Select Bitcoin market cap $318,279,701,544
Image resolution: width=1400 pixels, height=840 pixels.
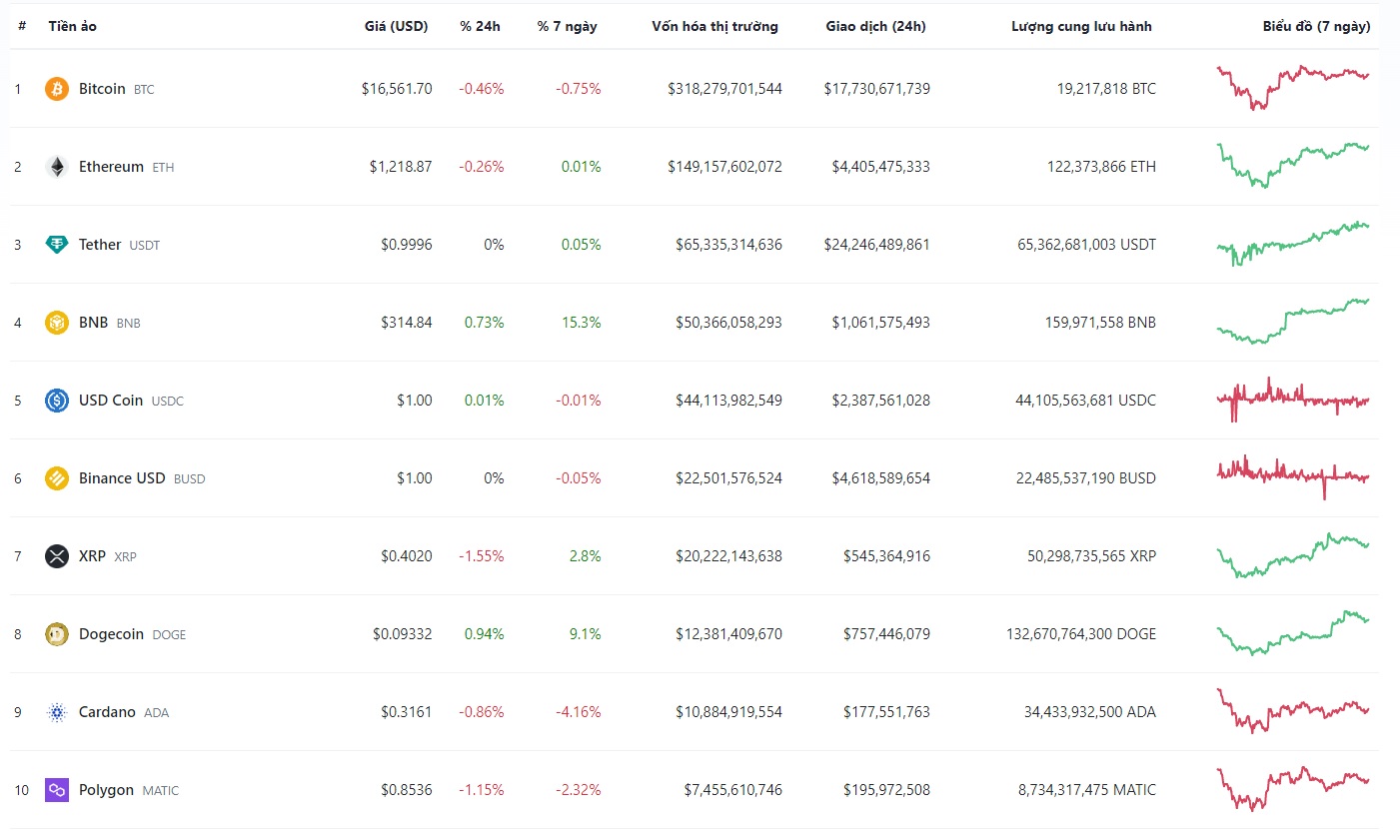coord(725,89)
